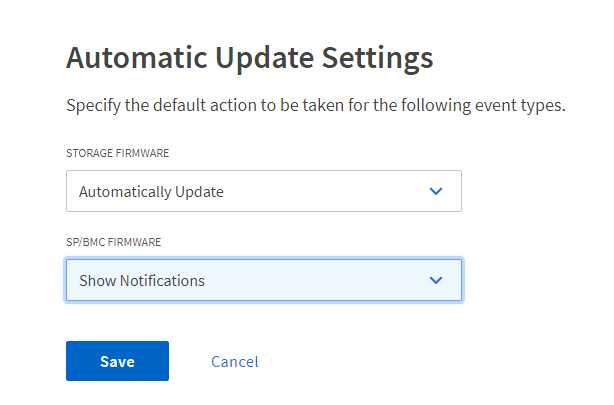
Task: Open the Storage Firmware combo box
Action: coord(264,191)
